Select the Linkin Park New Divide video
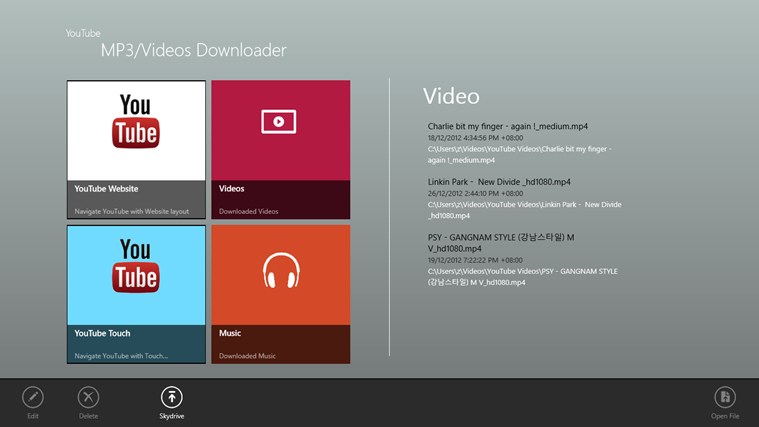Screen dimensions: 759x427 499,182
